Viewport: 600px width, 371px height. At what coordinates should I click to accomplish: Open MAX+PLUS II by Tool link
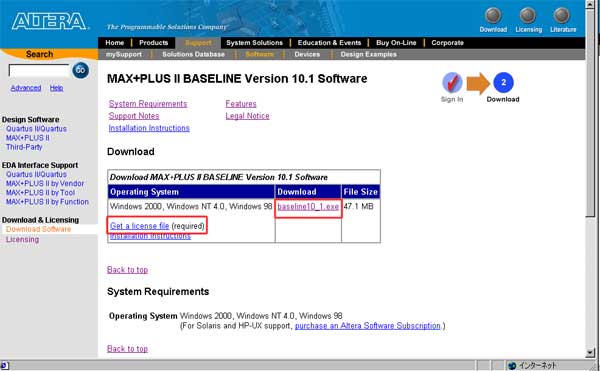pyautogui.click(x=40, y=193)
